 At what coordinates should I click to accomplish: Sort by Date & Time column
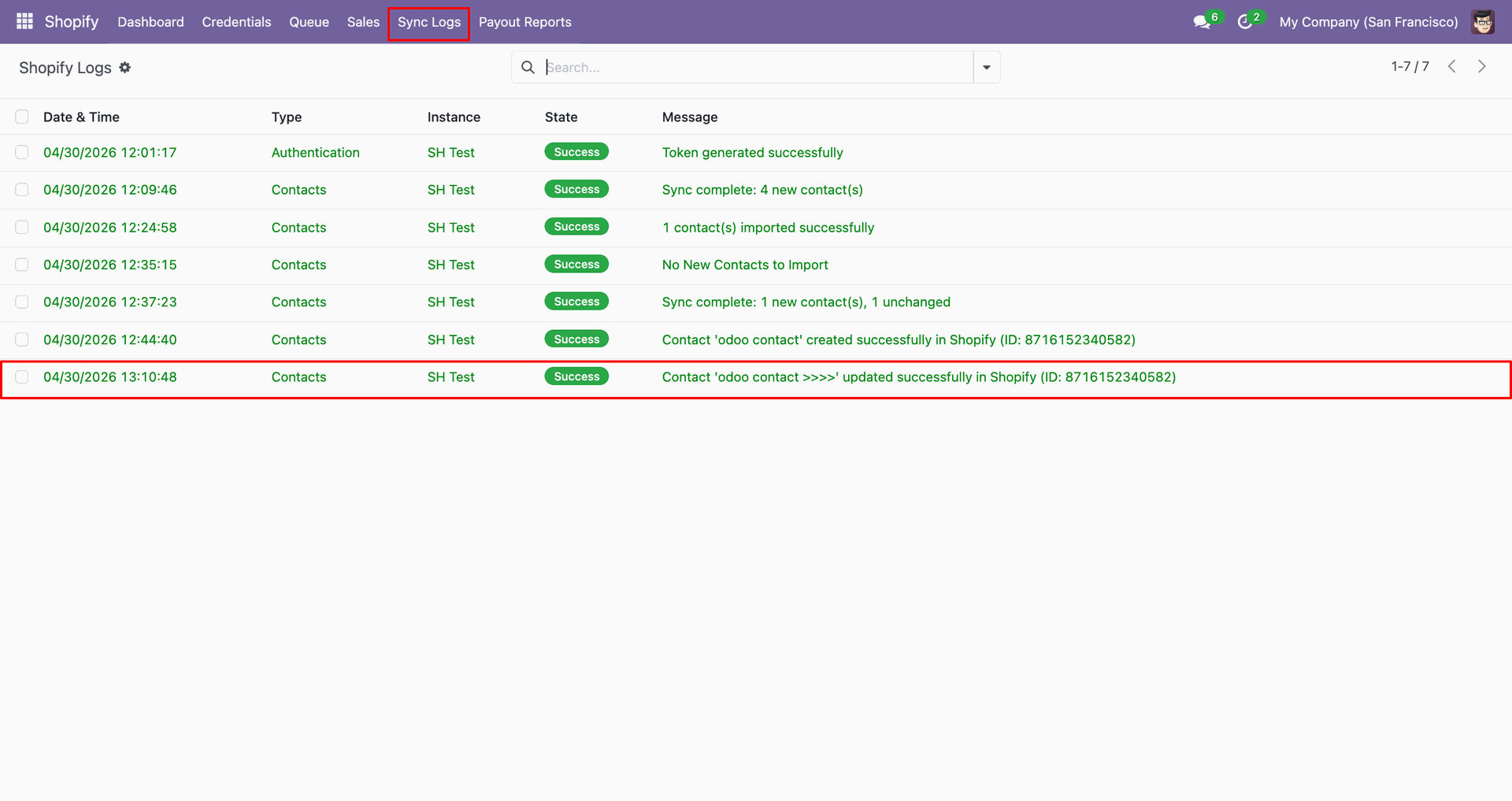pyautogui.click(x=81, y=117)
